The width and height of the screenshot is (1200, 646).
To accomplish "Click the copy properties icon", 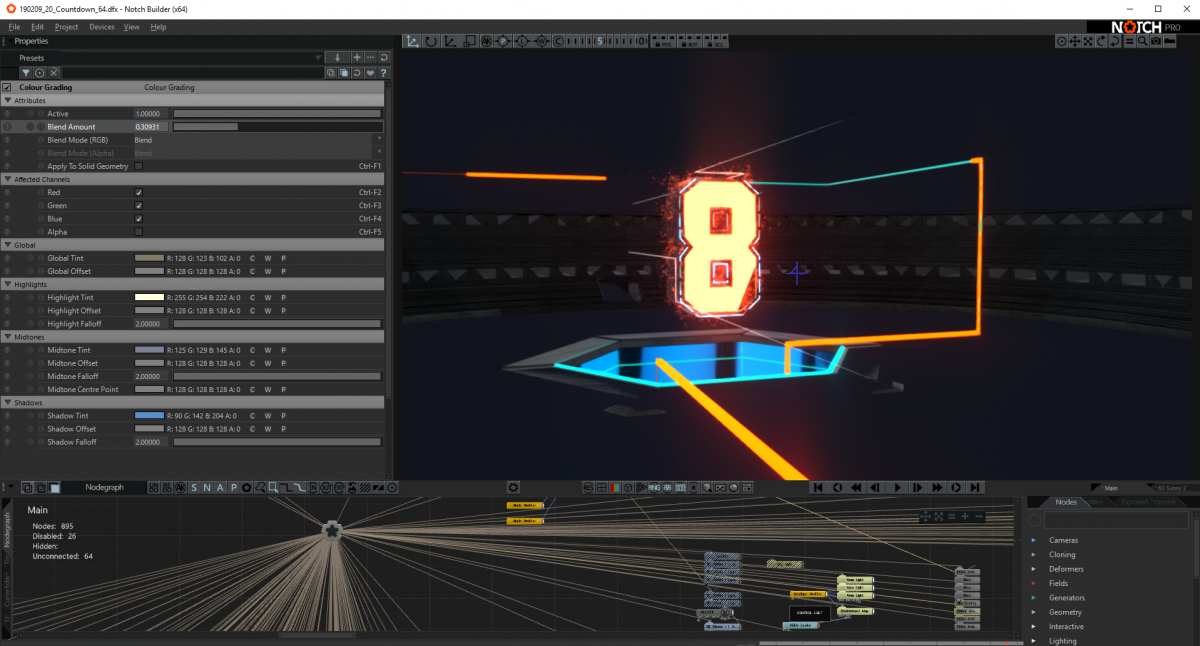I will coord(330,73).
